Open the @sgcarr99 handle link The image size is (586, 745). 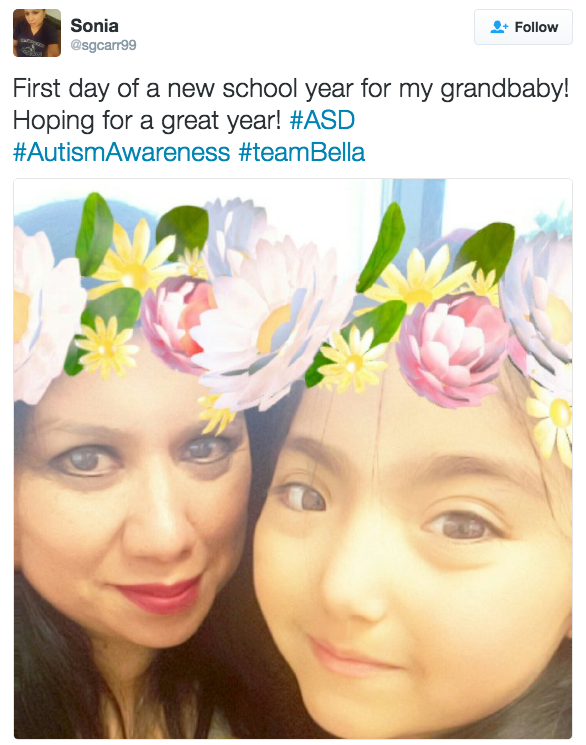[103, 45]
